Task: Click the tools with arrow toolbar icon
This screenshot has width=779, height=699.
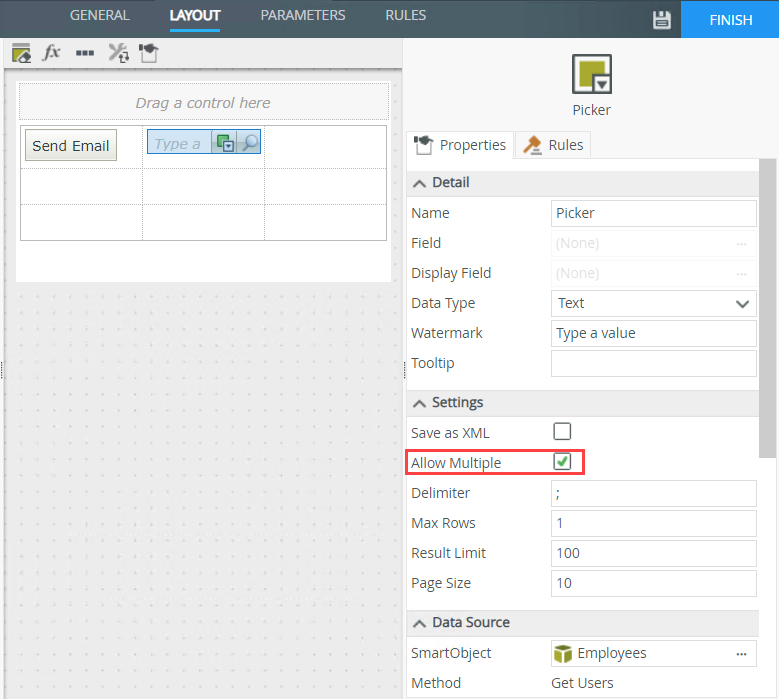Action: tap(118, 53)
